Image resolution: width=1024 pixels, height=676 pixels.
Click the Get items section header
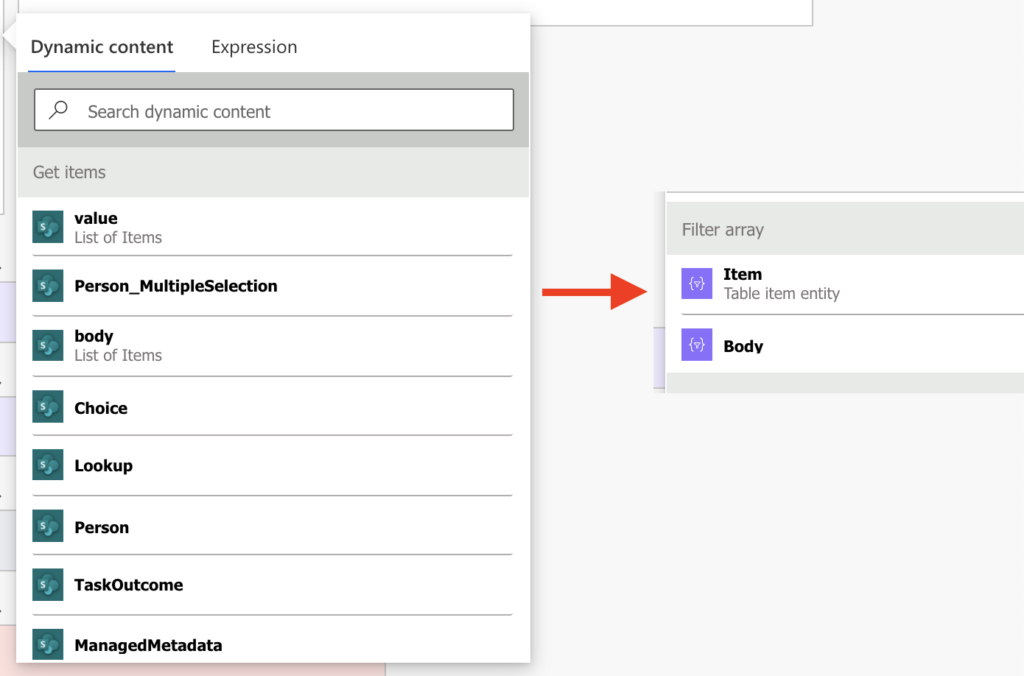[x=274, y=172]
